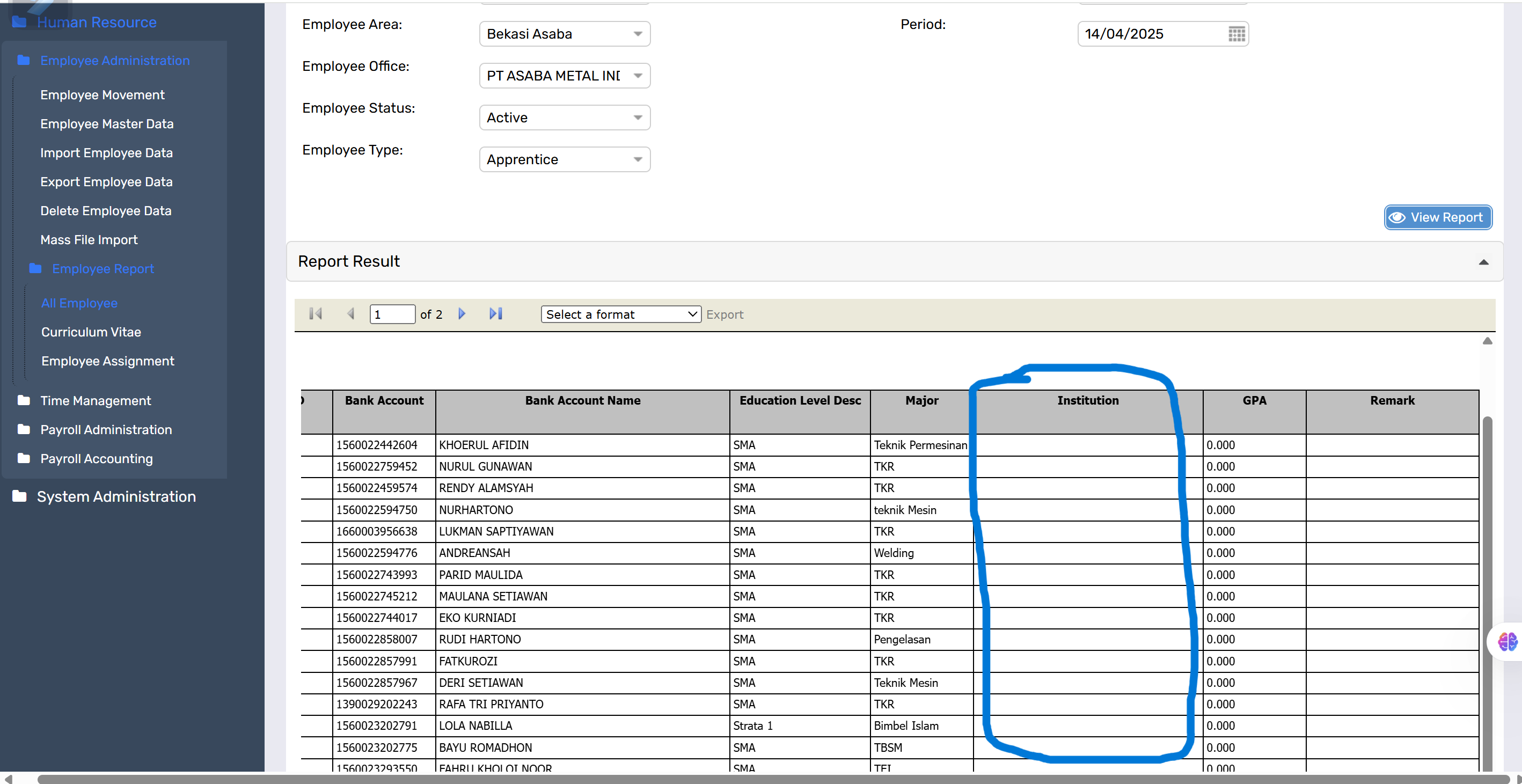Image resolution: width=1522 pixels, height=784 pixels.
Task: Click bank account 1560022759452
Action: [x=384, y=466]
